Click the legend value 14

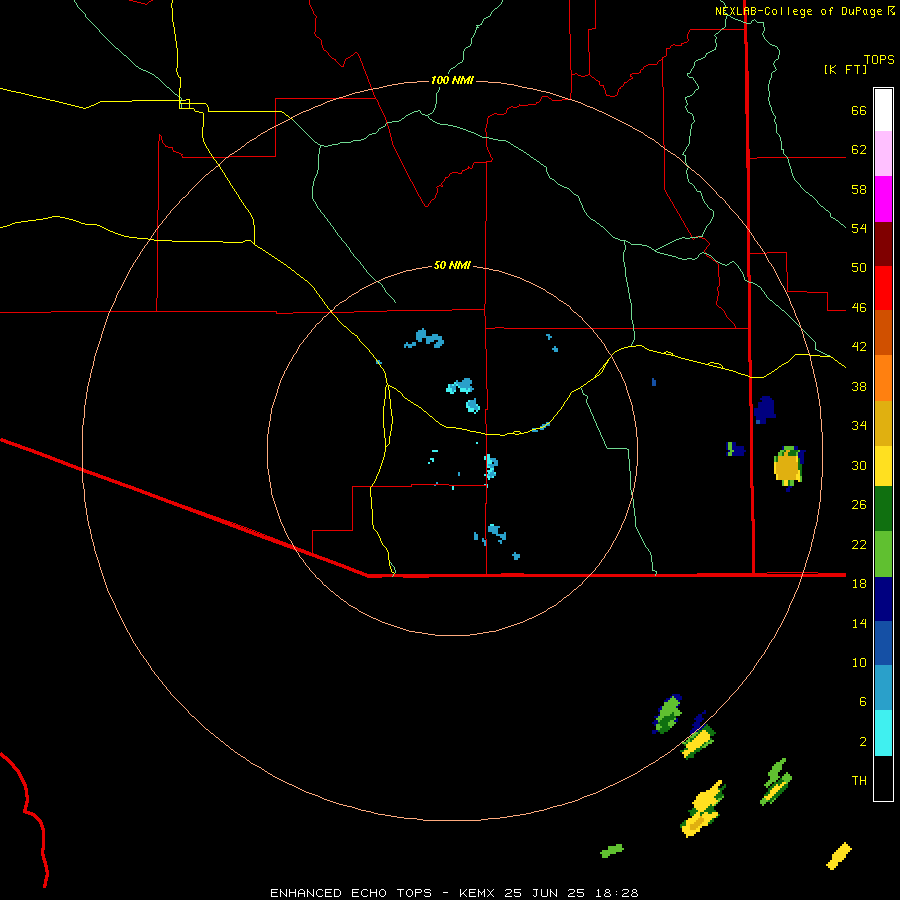tap(859, 623)
